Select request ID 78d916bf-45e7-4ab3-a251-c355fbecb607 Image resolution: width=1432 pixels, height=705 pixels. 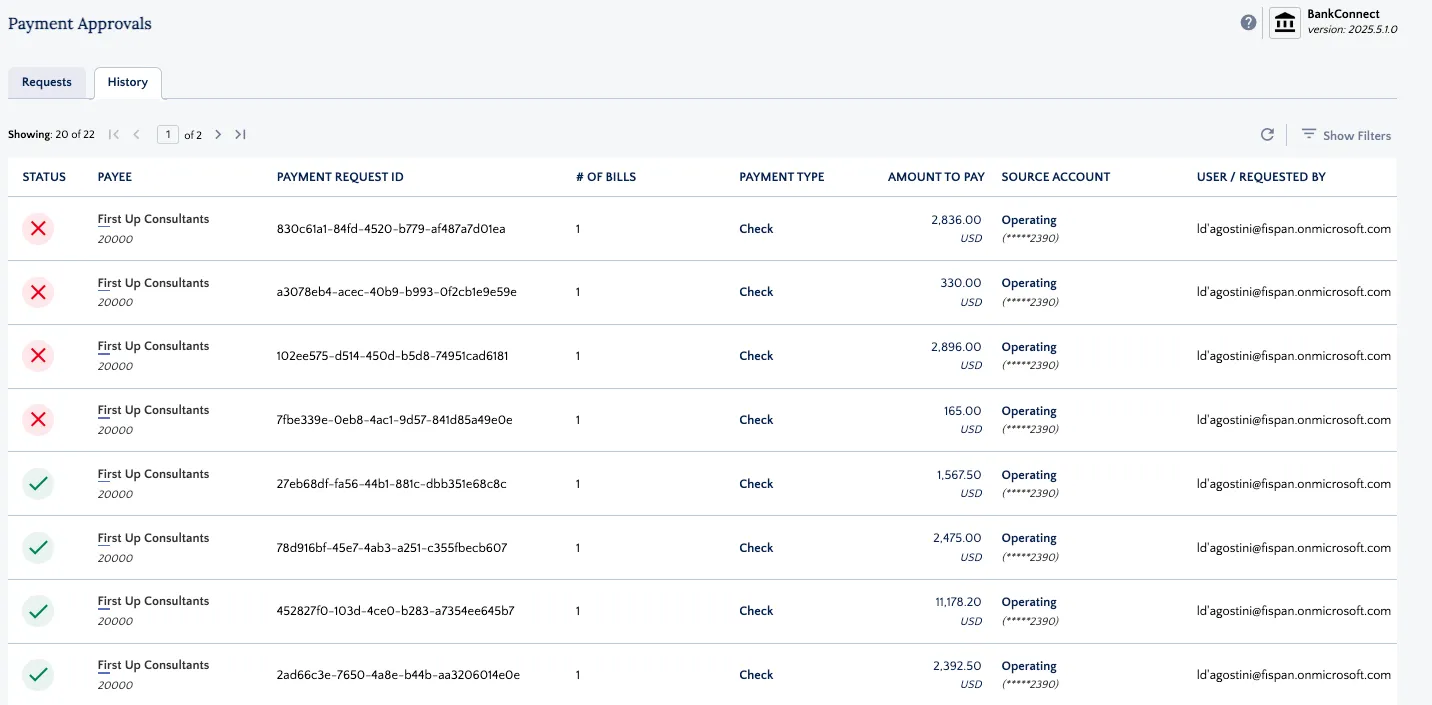point(392,548)
